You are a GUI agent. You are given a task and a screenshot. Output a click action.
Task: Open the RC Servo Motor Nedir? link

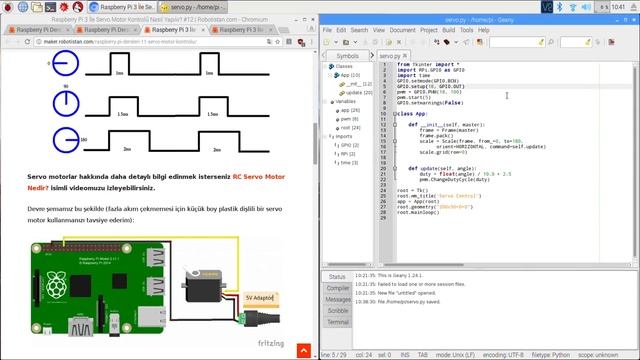coord(156,182)
